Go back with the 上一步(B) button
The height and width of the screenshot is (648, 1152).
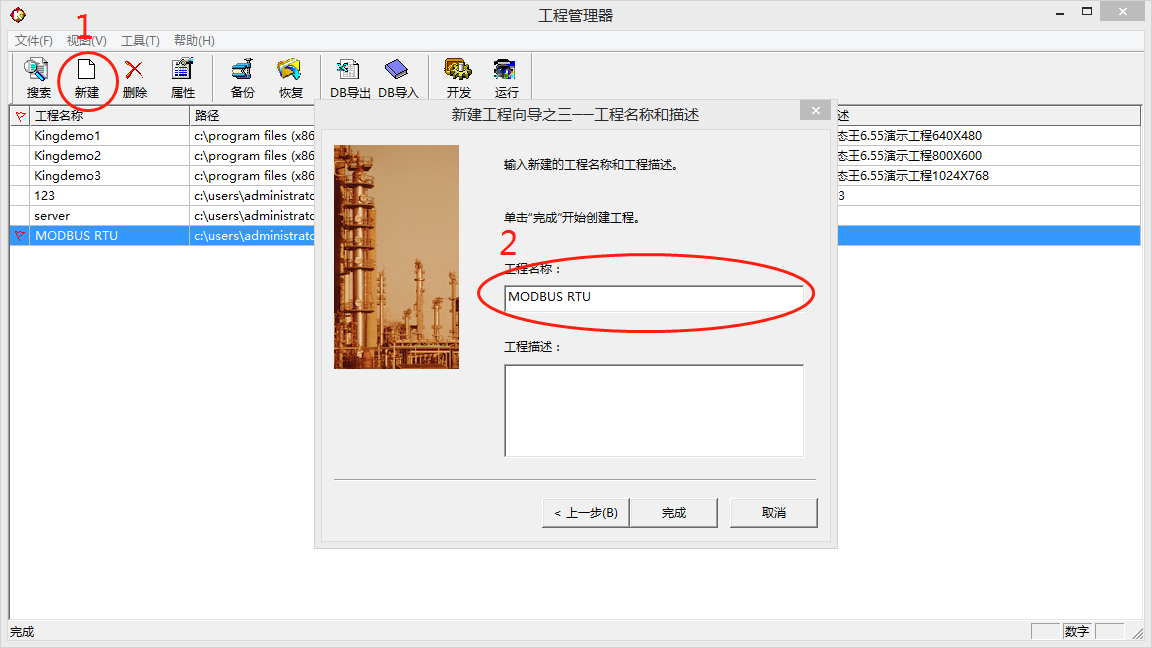click(585, 513)
